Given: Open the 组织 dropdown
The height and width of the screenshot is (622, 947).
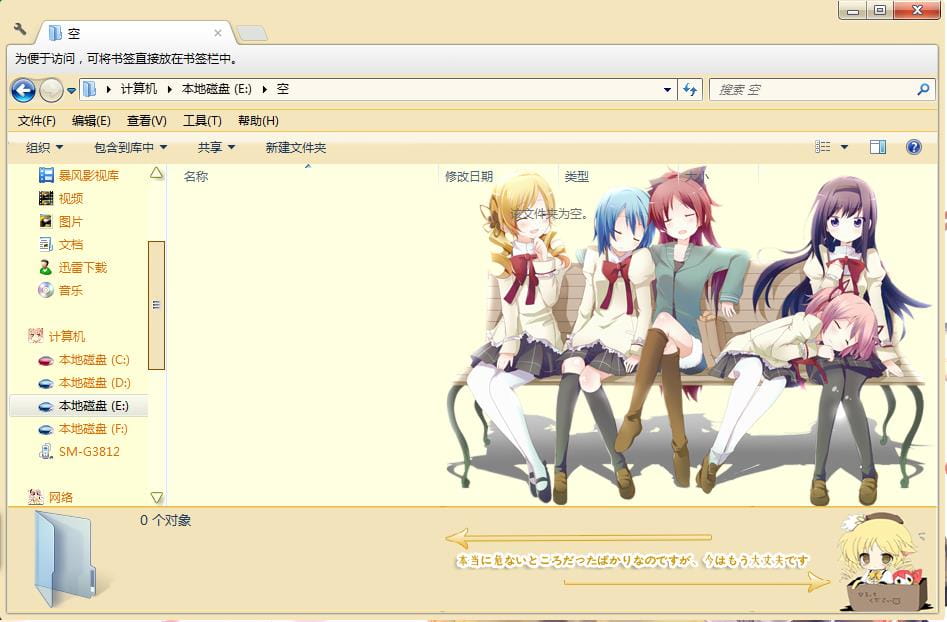Looking at the screenshot, I should click(x=44, y=147).
